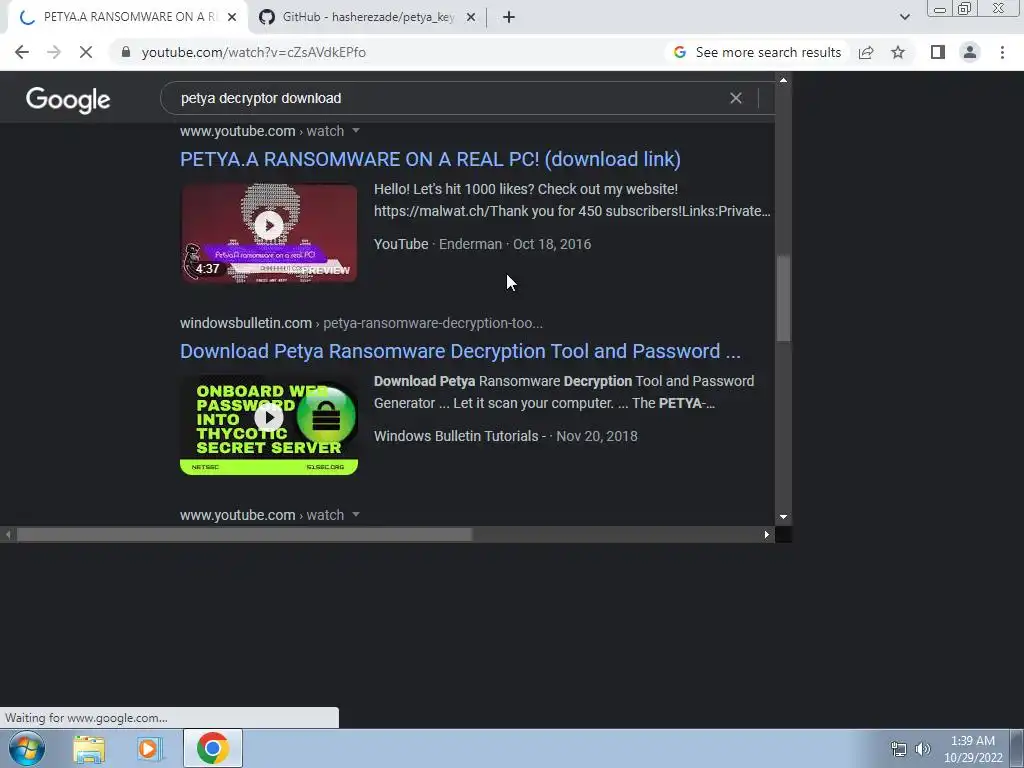Open the tab search dropdown arrow
The width and height of the screenshot is (1024, 768).
tap(904, 18)
